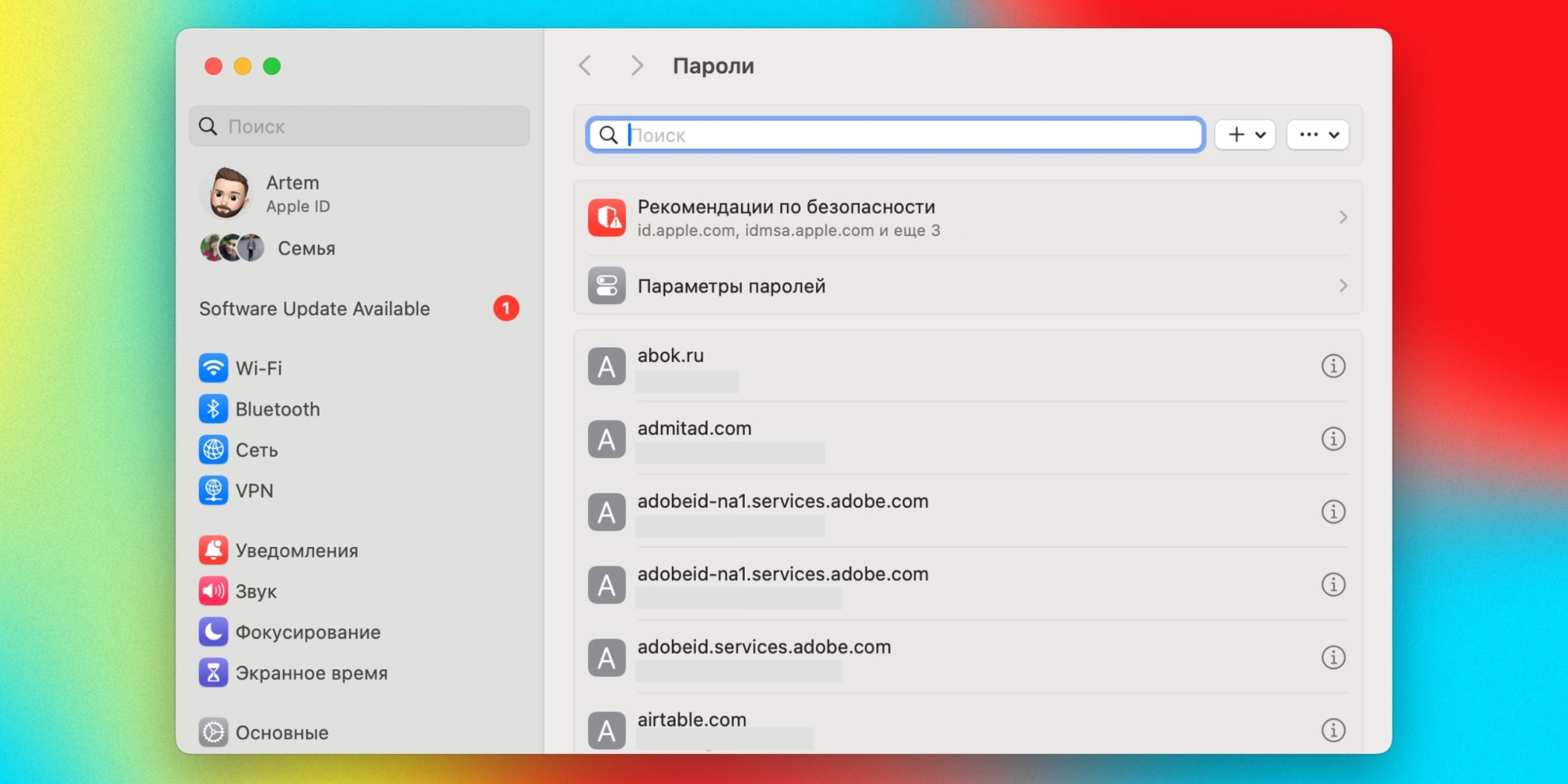This screenshot has width=1568, height=784.
Task: Click the Пароли page title
Action: tap(714, 66)
